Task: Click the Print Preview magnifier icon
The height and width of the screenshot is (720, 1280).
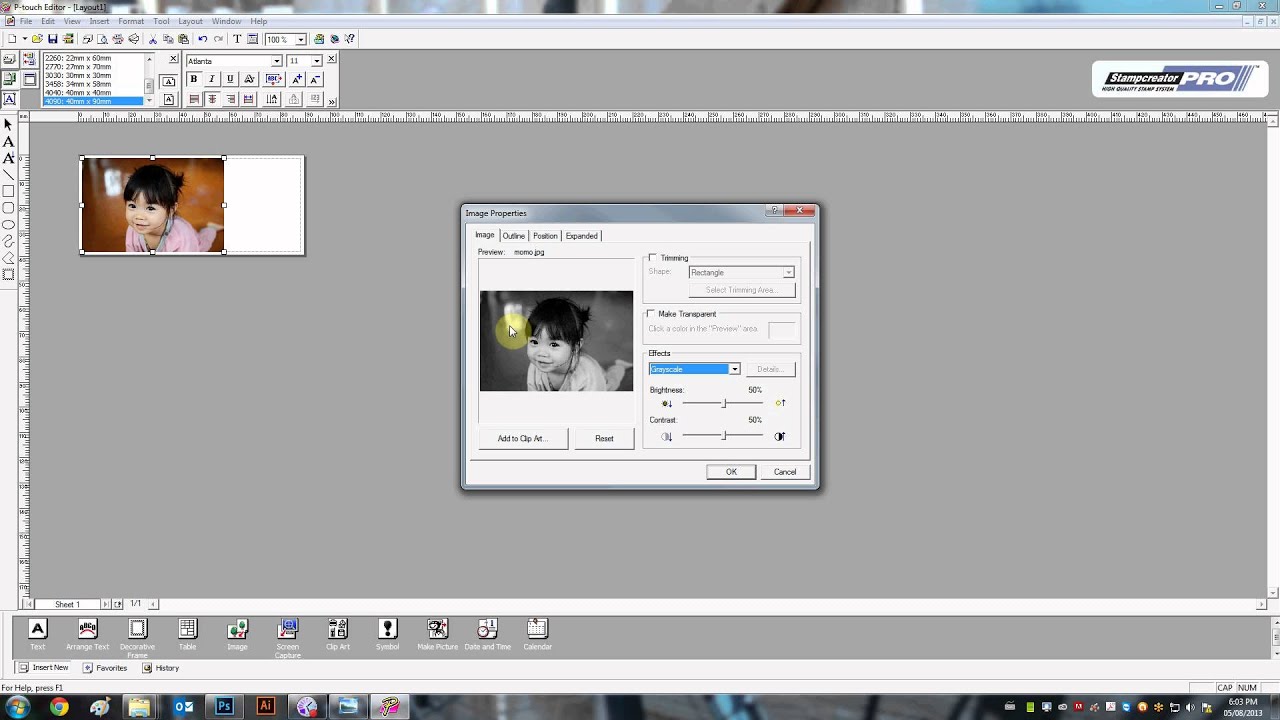Action: [102, 39]
